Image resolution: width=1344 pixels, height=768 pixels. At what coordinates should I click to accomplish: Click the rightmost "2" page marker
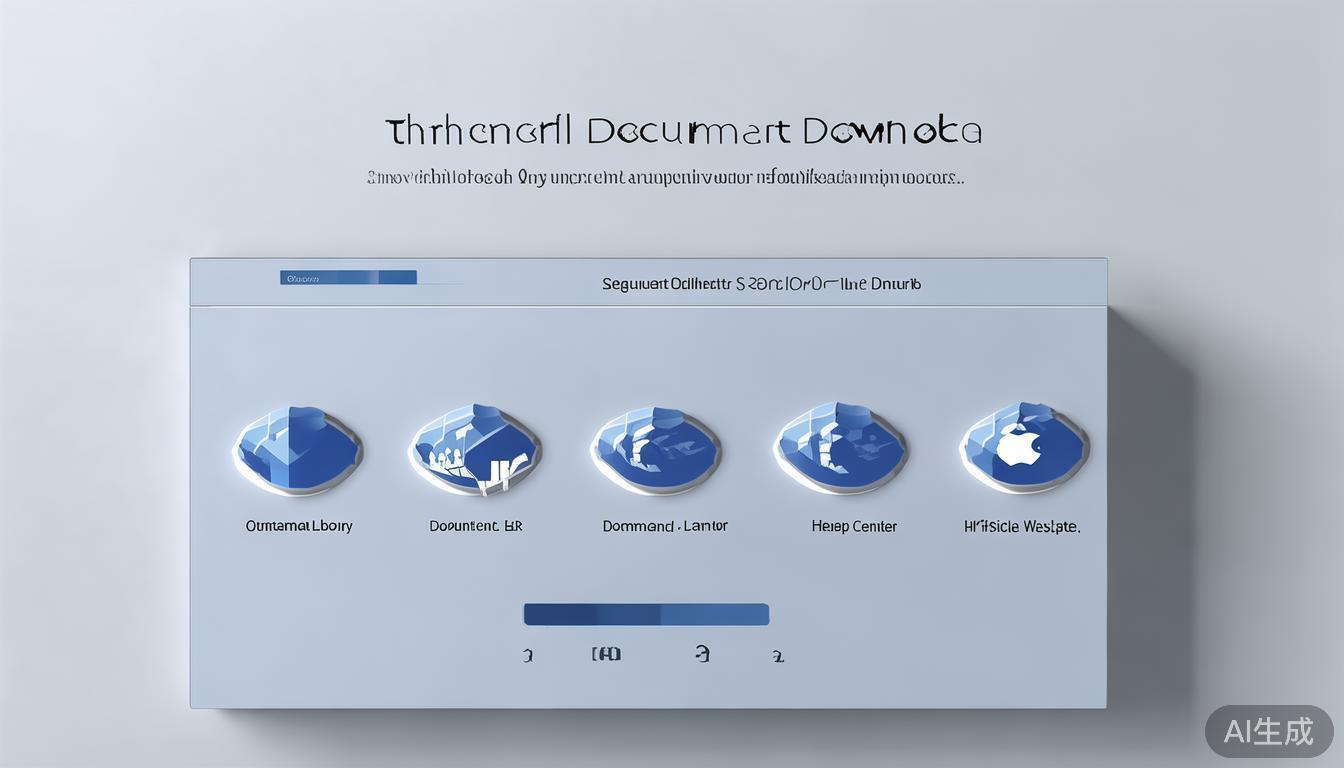(778, 657)
